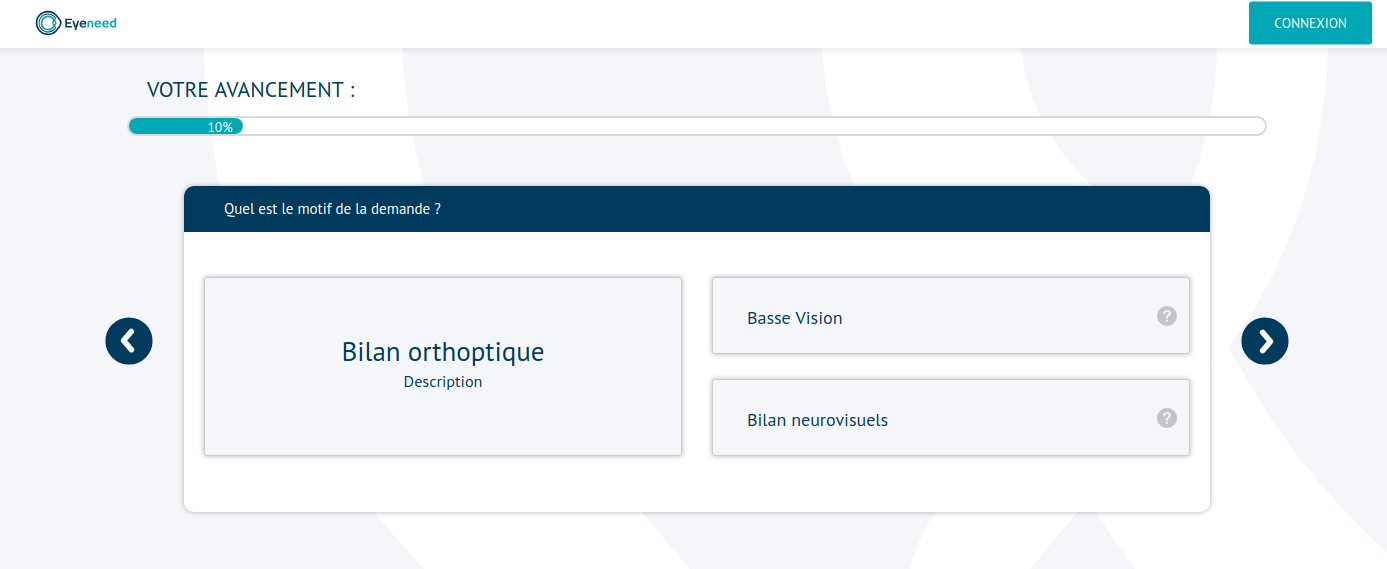
Task: Click the 'Basse Vision' label text
Action: (795, 318)
